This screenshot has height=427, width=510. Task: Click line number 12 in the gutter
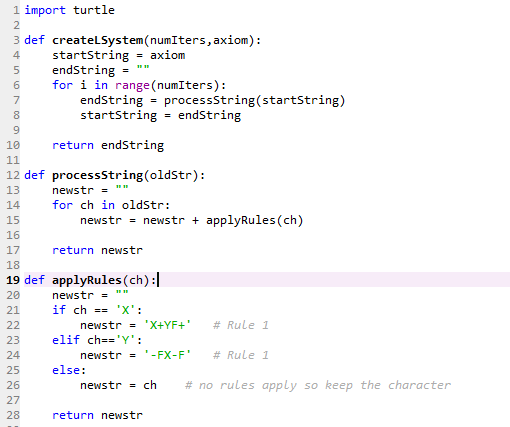(x=13, y=175)
